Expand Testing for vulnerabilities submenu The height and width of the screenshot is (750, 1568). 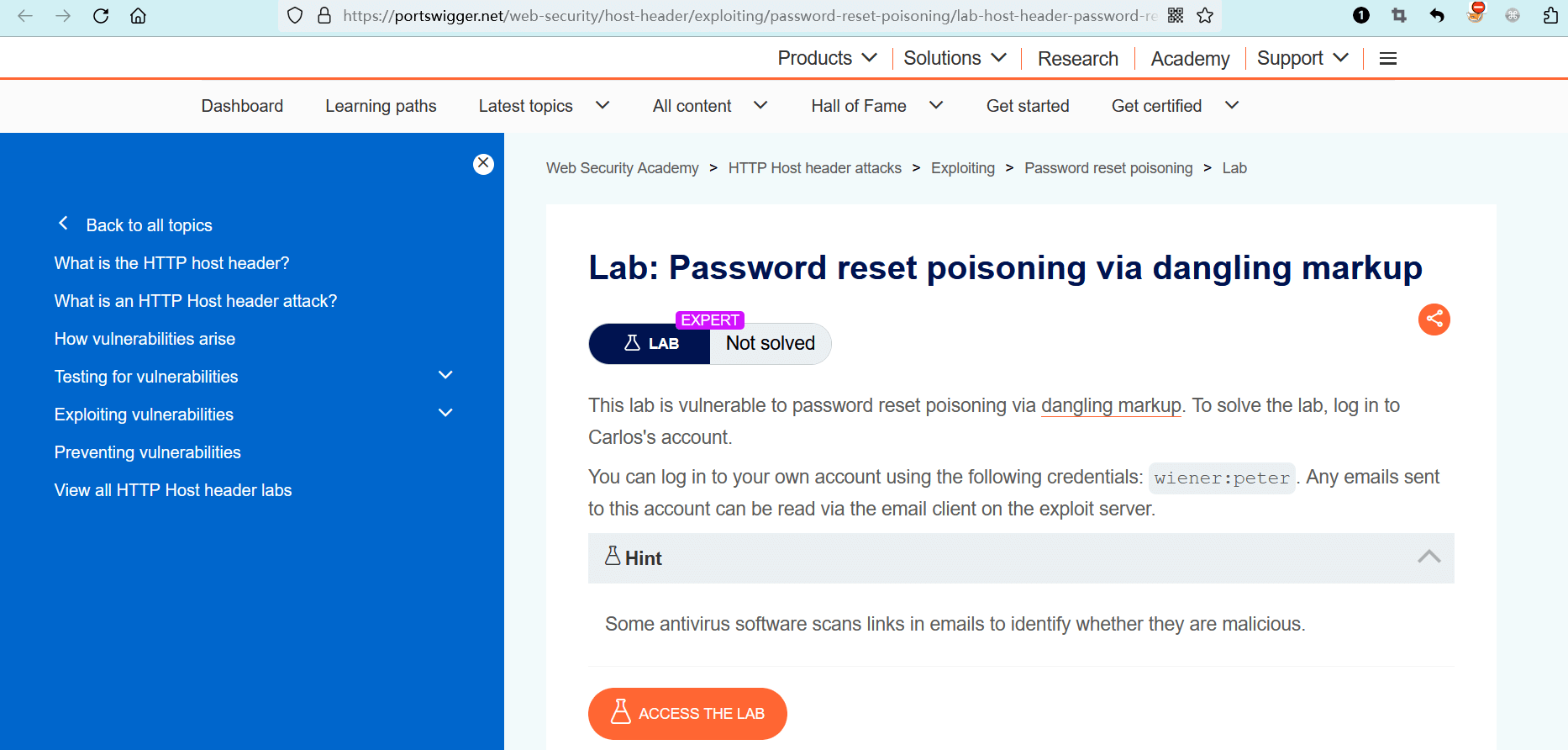point(445,376)
